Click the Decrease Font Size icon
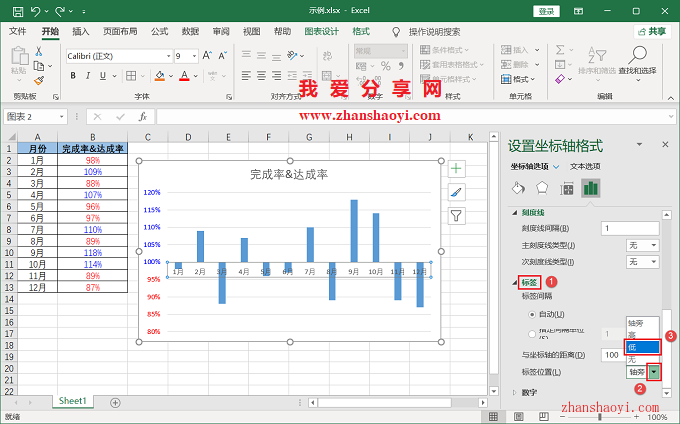The height and width of the screenshot is (424, 680). (x=222, y=55)
